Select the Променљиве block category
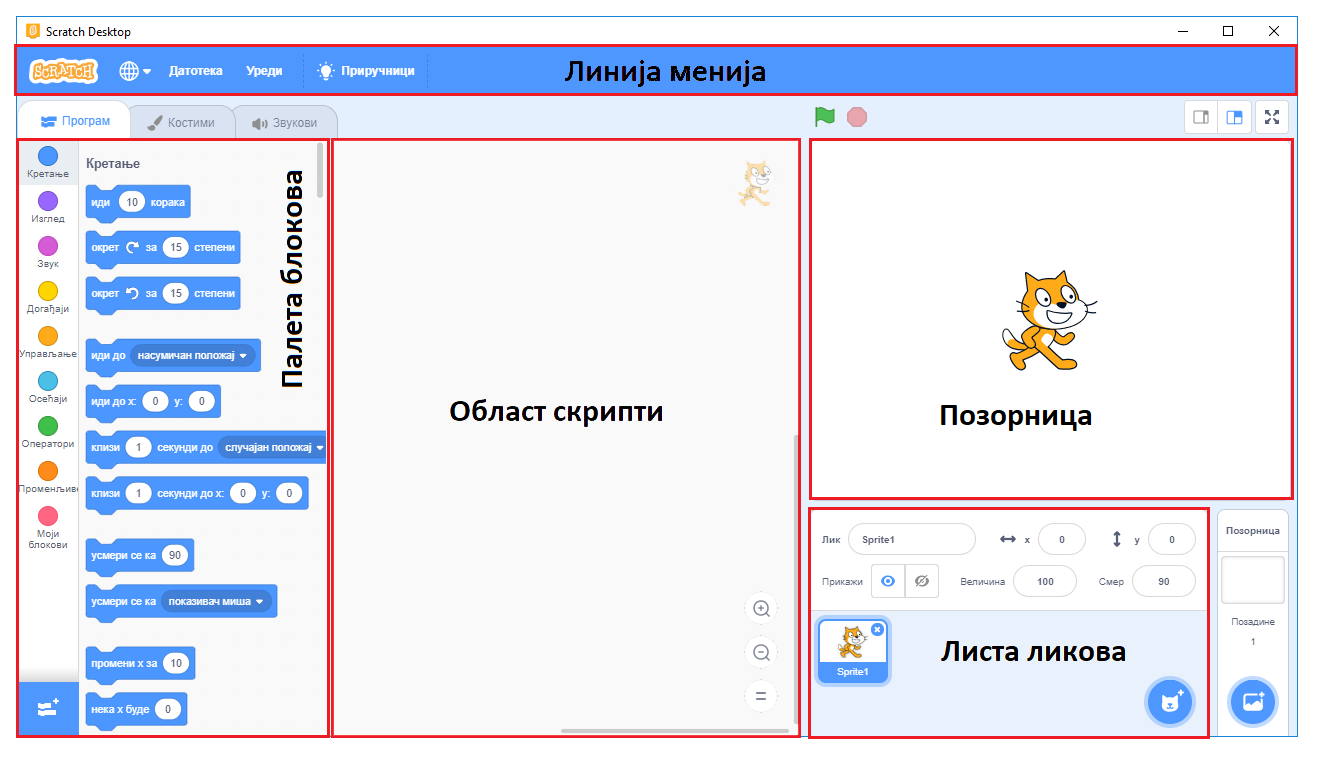1324x758 pixels. tap(48, 478)
